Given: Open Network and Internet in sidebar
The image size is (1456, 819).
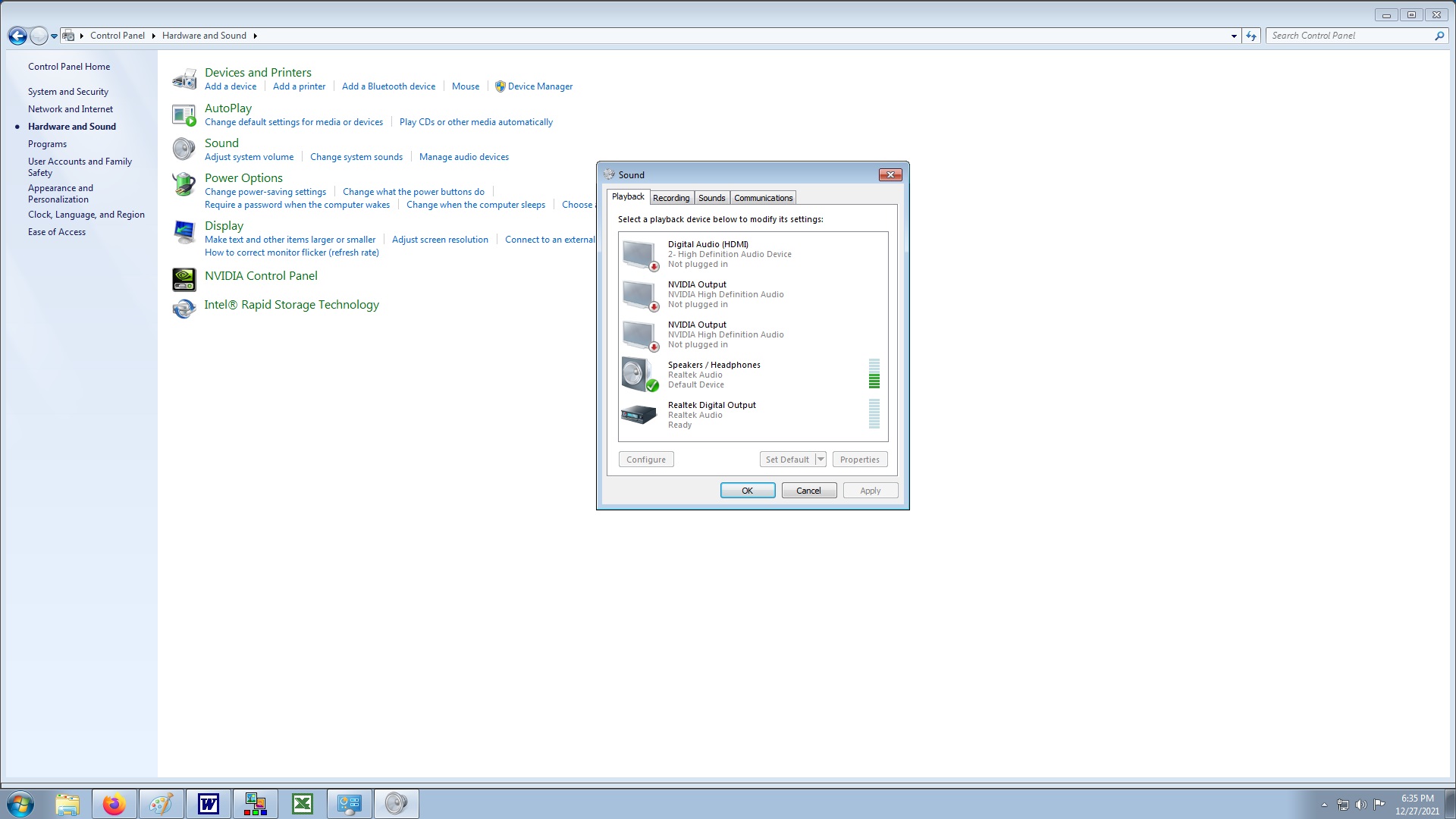Looking at the screenshot, I should pyautogui.click(x=71, y=109).
